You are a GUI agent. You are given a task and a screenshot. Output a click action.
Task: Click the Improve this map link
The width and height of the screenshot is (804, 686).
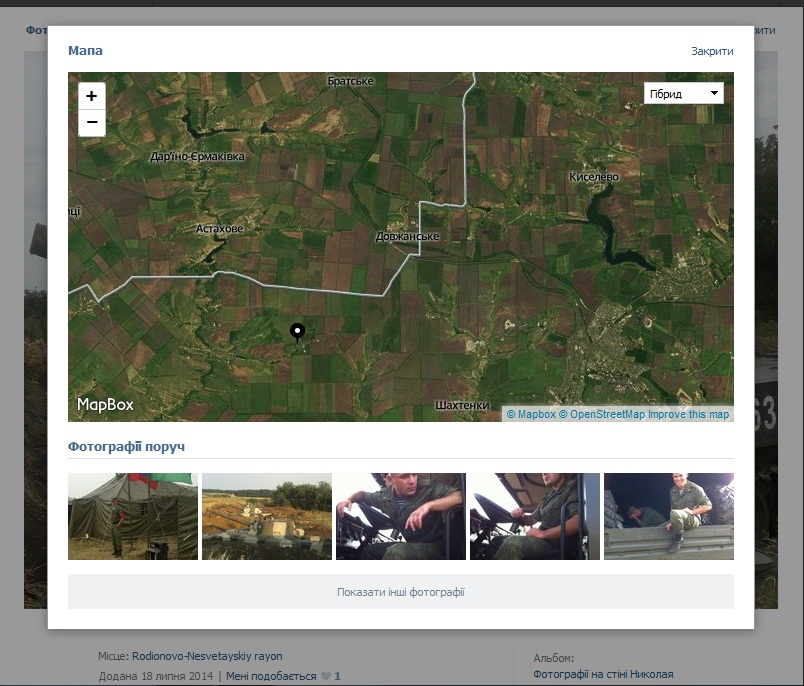688,414
